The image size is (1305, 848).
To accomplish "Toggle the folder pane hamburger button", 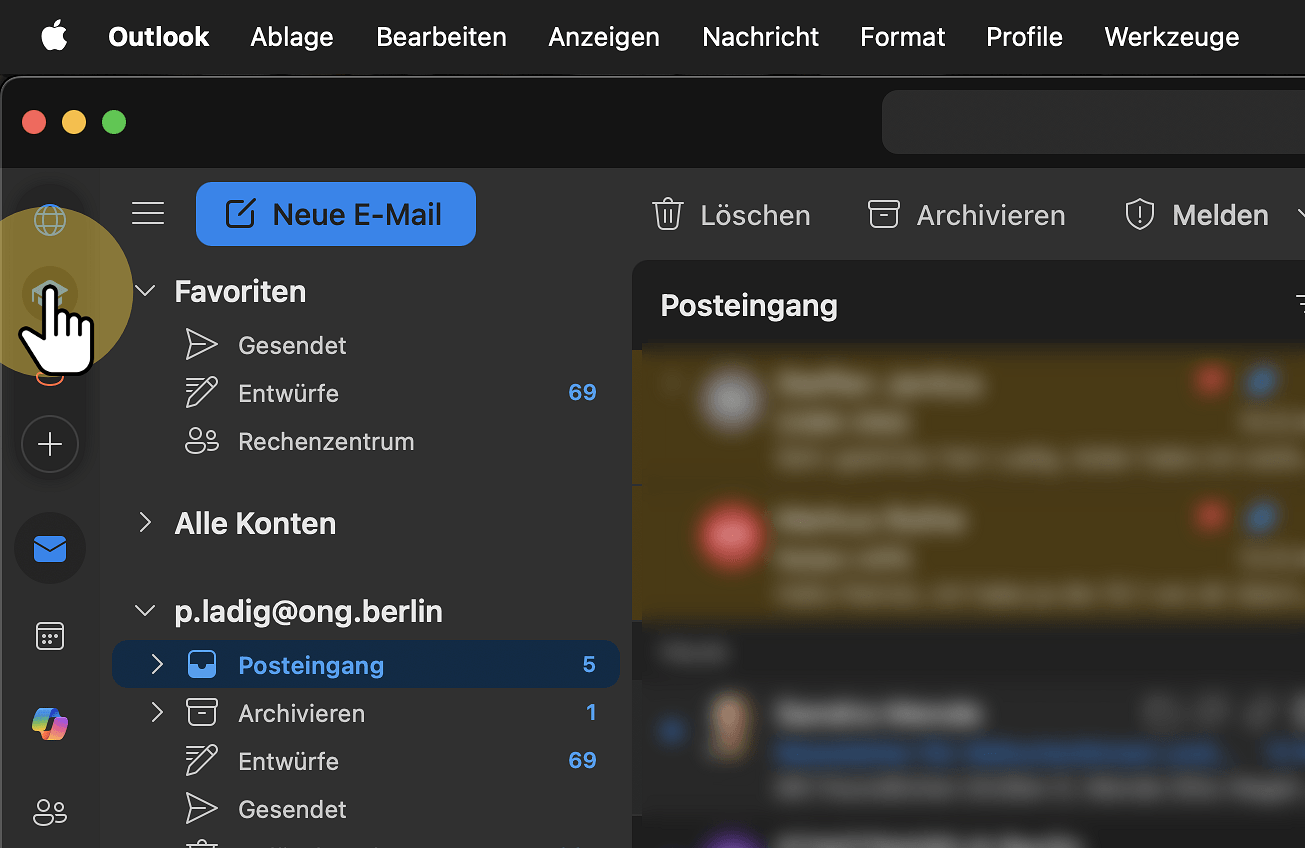I will 148,214.
